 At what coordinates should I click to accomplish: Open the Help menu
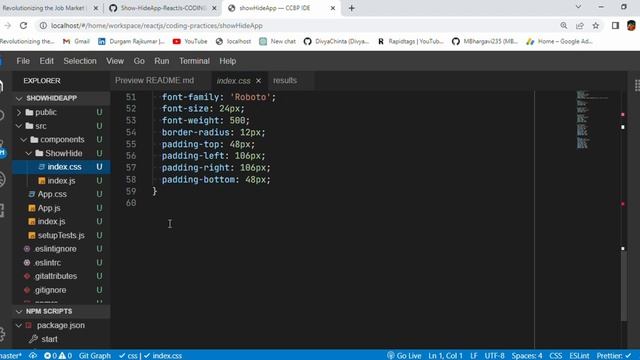tap(227, 61)
